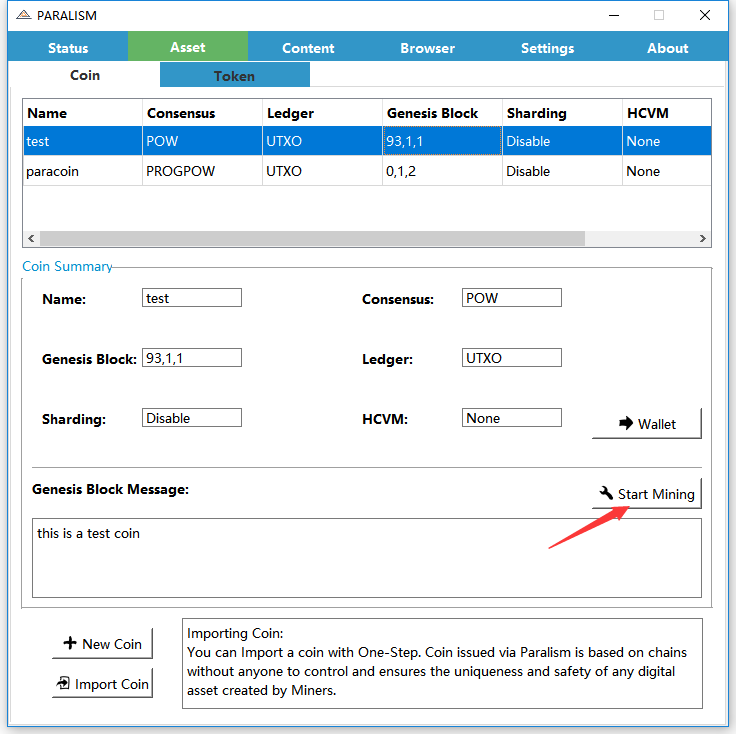Click the HCVM field showing None

click(x=512, y=418)
